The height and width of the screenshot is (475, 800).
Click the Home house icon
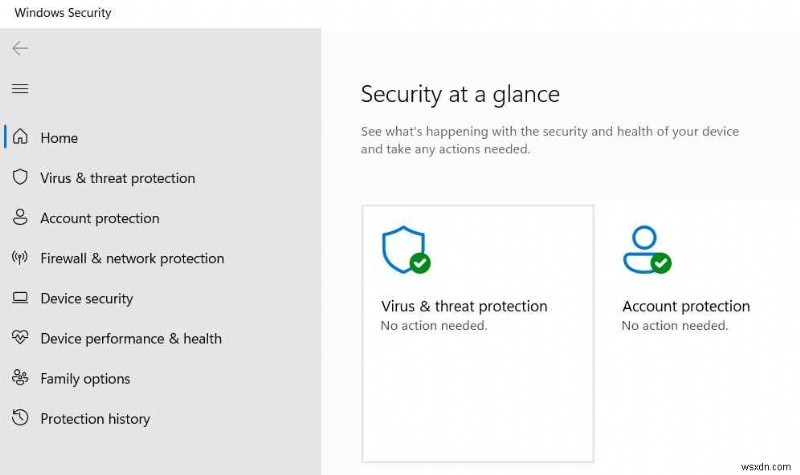[20, 138]
